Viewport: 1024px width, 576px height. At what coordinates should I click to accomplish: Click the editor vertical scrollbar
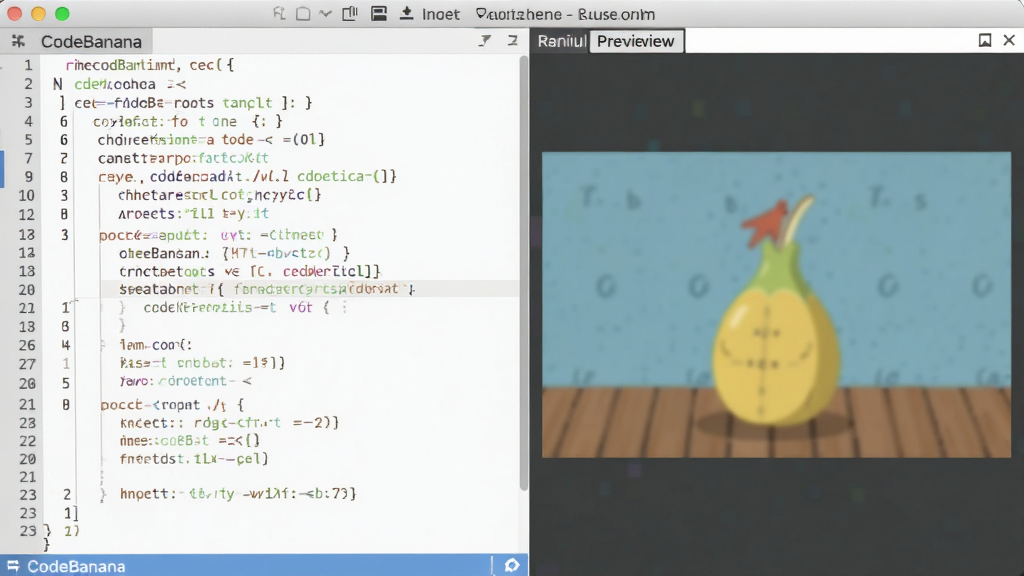click(524, 273)
